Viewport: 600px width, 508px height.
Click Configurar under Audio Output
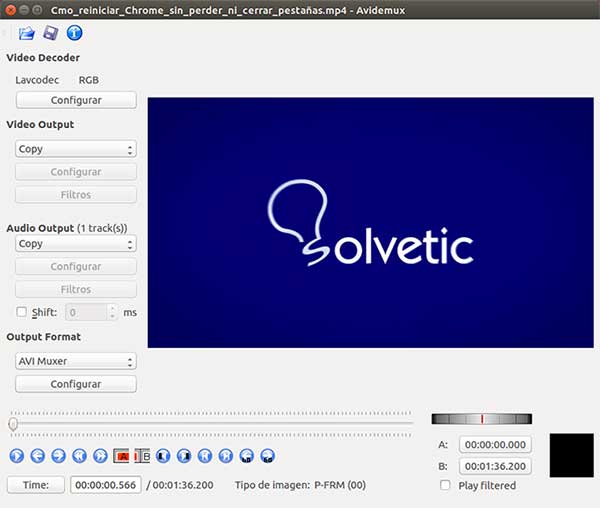76,267
